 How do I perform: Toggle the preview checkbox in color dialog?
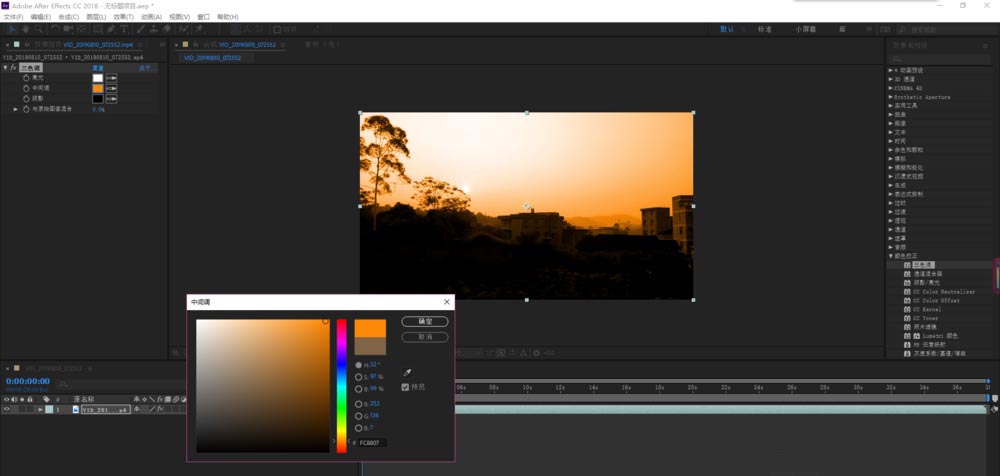(x=406, y=387)
